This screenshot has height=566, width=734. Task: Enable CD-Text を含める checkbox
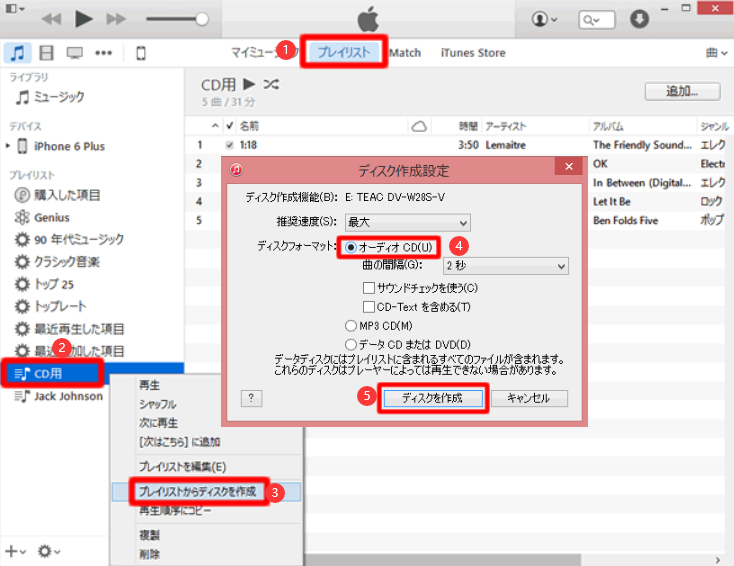(369, 307)
